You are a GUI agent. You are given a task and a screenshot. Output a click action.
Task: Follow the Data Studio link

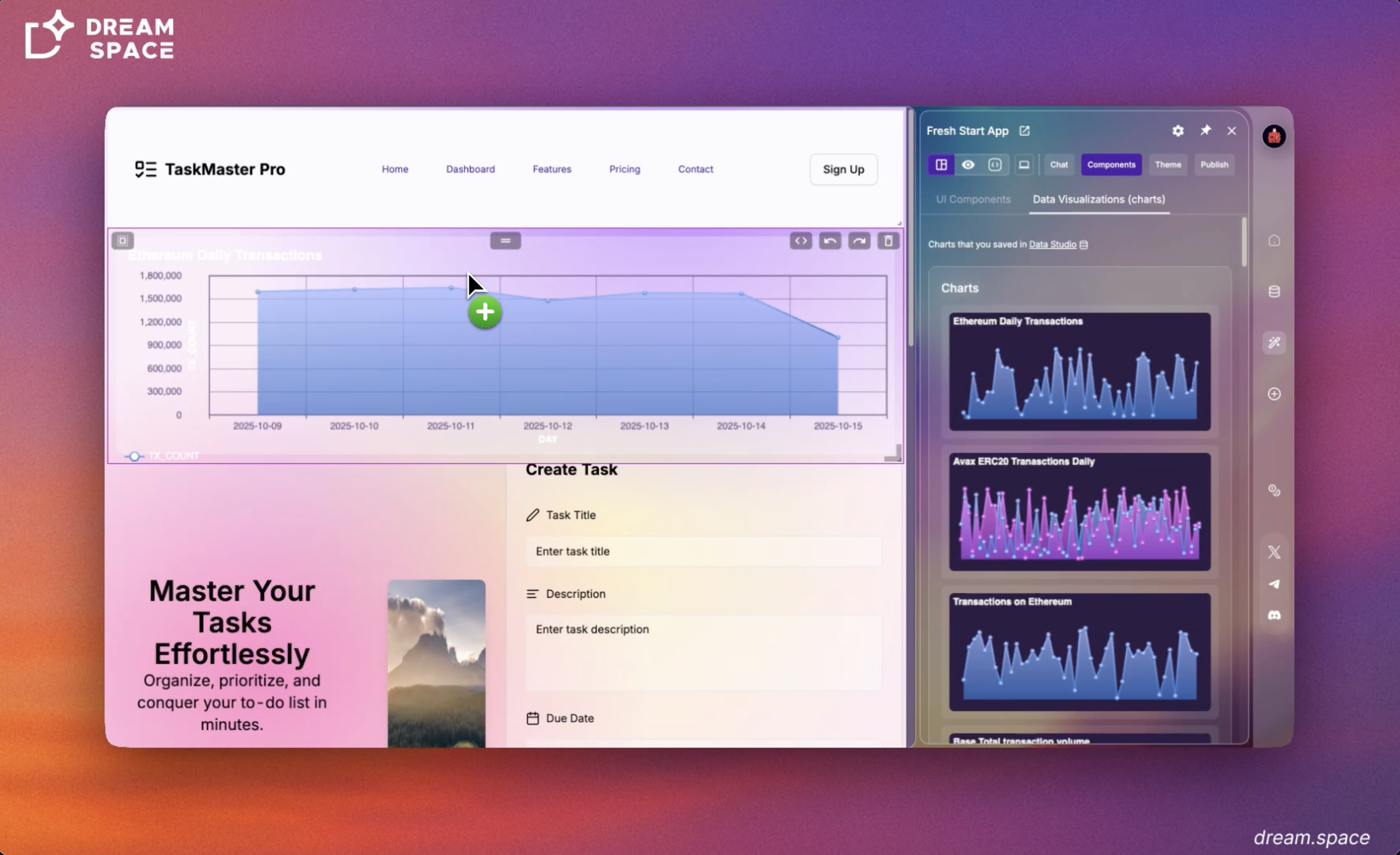(1052, 244)
